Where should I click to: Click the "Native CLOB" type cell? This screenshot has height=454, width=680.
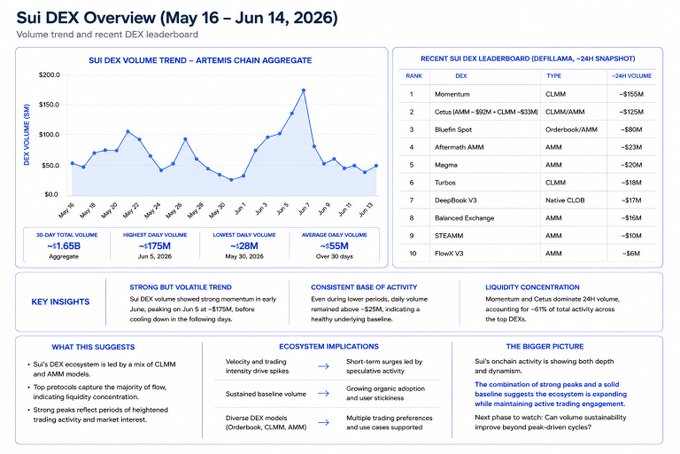[565, 200]
